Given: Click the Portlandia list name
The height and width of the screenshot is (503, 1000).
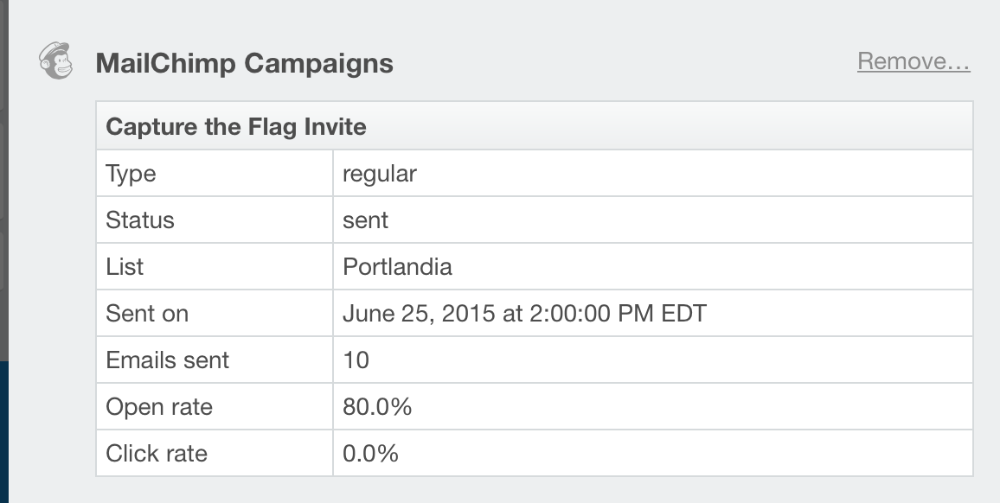Looking at the screenshot, I should (397, 267).
